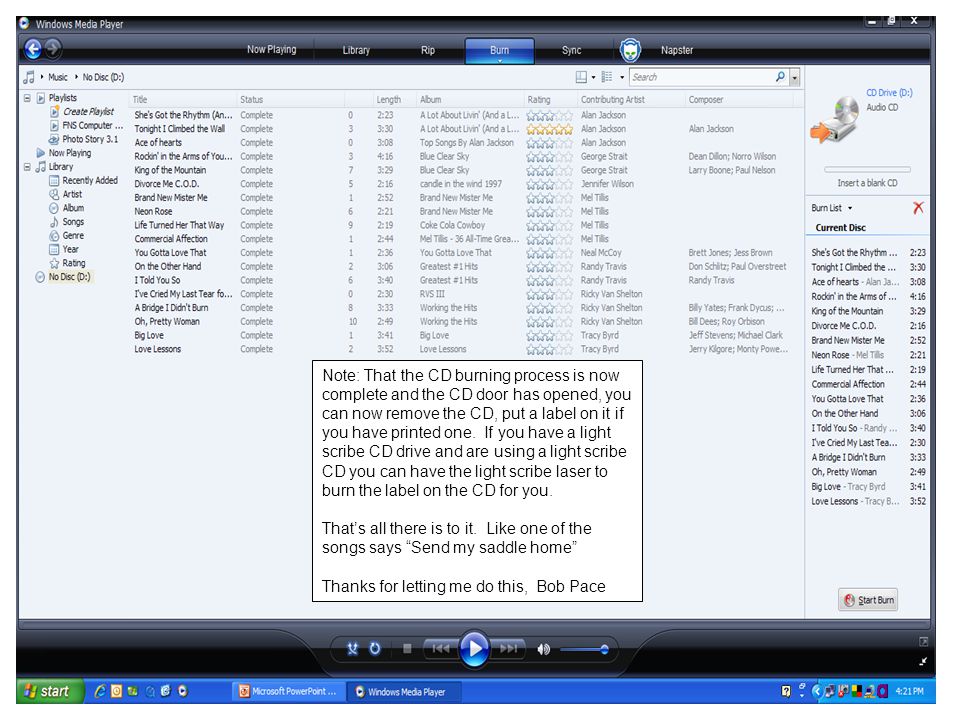The image size is (960, 720).
Task: Switch to compact mode icon
Action: click(x=923, y=661)
